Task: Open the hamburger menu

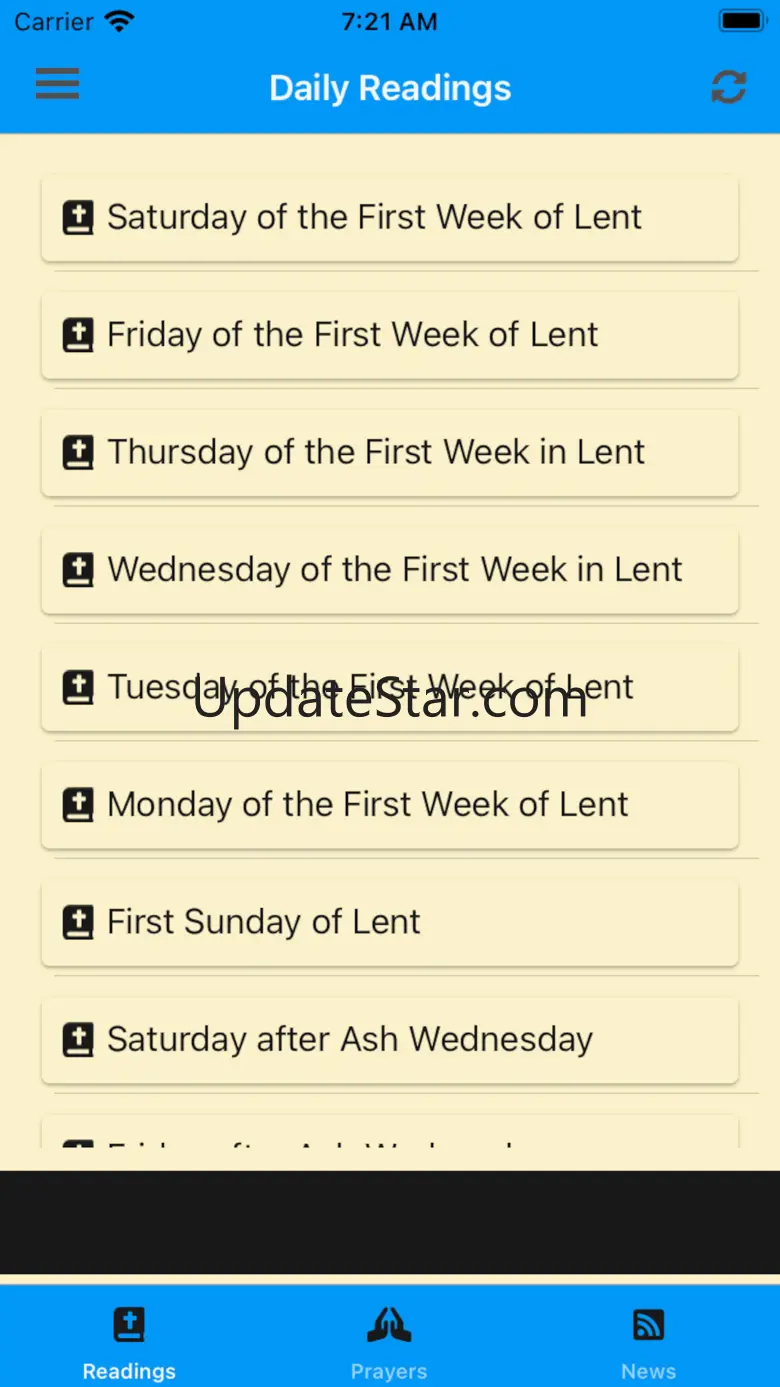Action: [x=57, y=84]
